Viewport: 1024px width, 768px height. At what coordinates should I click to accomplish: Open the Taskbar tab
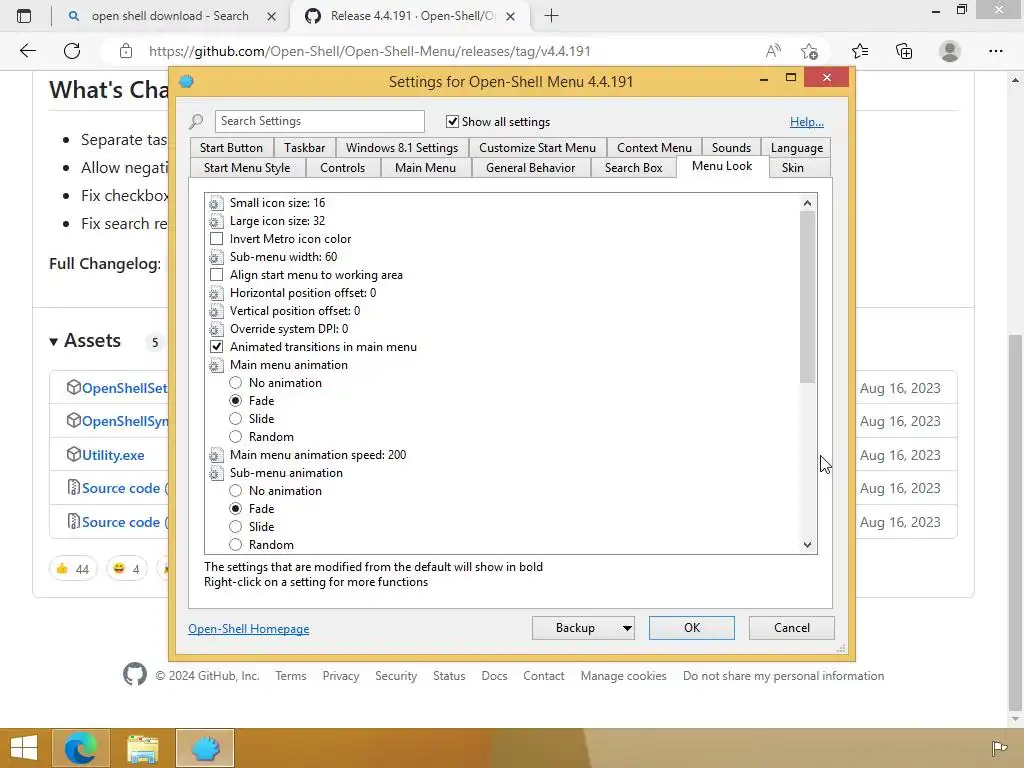click(x=304, y=148)
